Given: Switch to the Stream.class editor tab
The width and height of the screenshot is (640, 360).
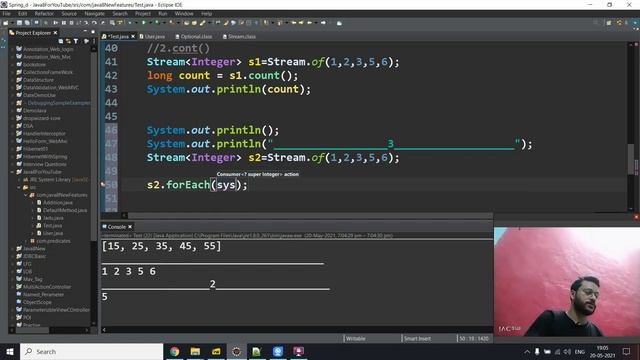Looking at the screenshot, I should pos(239,36).
